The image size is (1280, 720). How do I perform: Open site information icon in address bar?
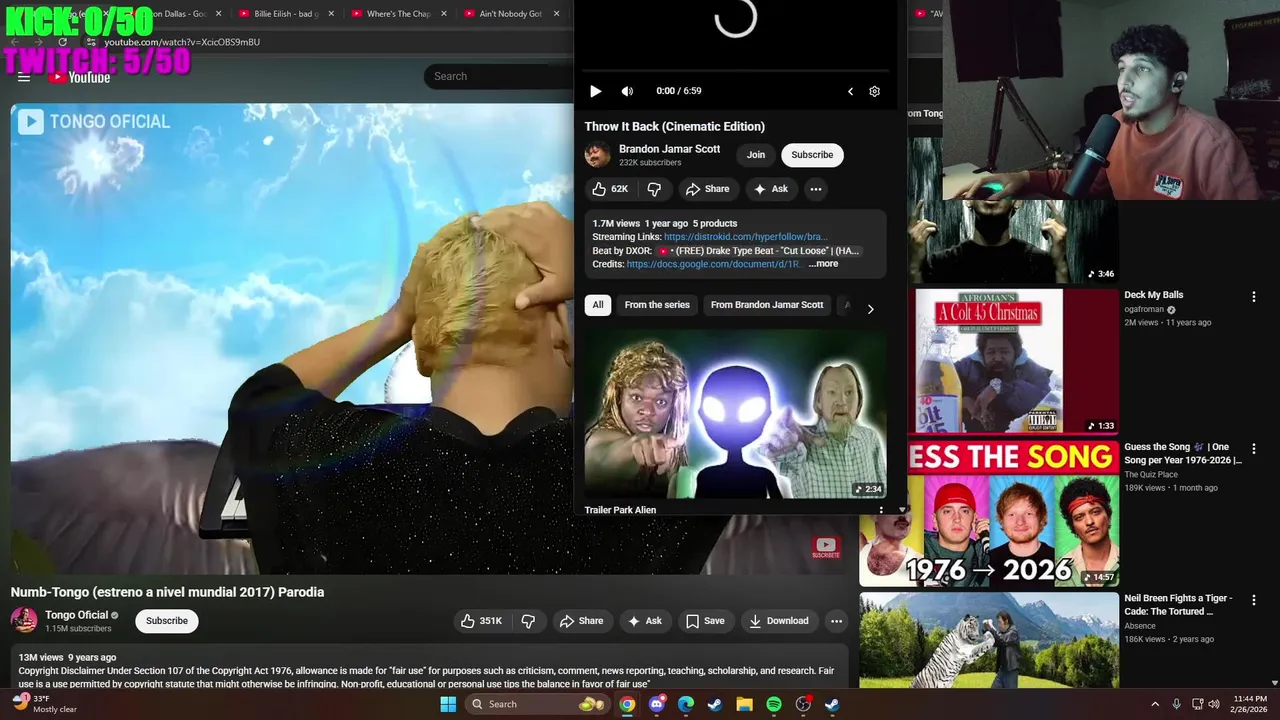coord(90,42)
